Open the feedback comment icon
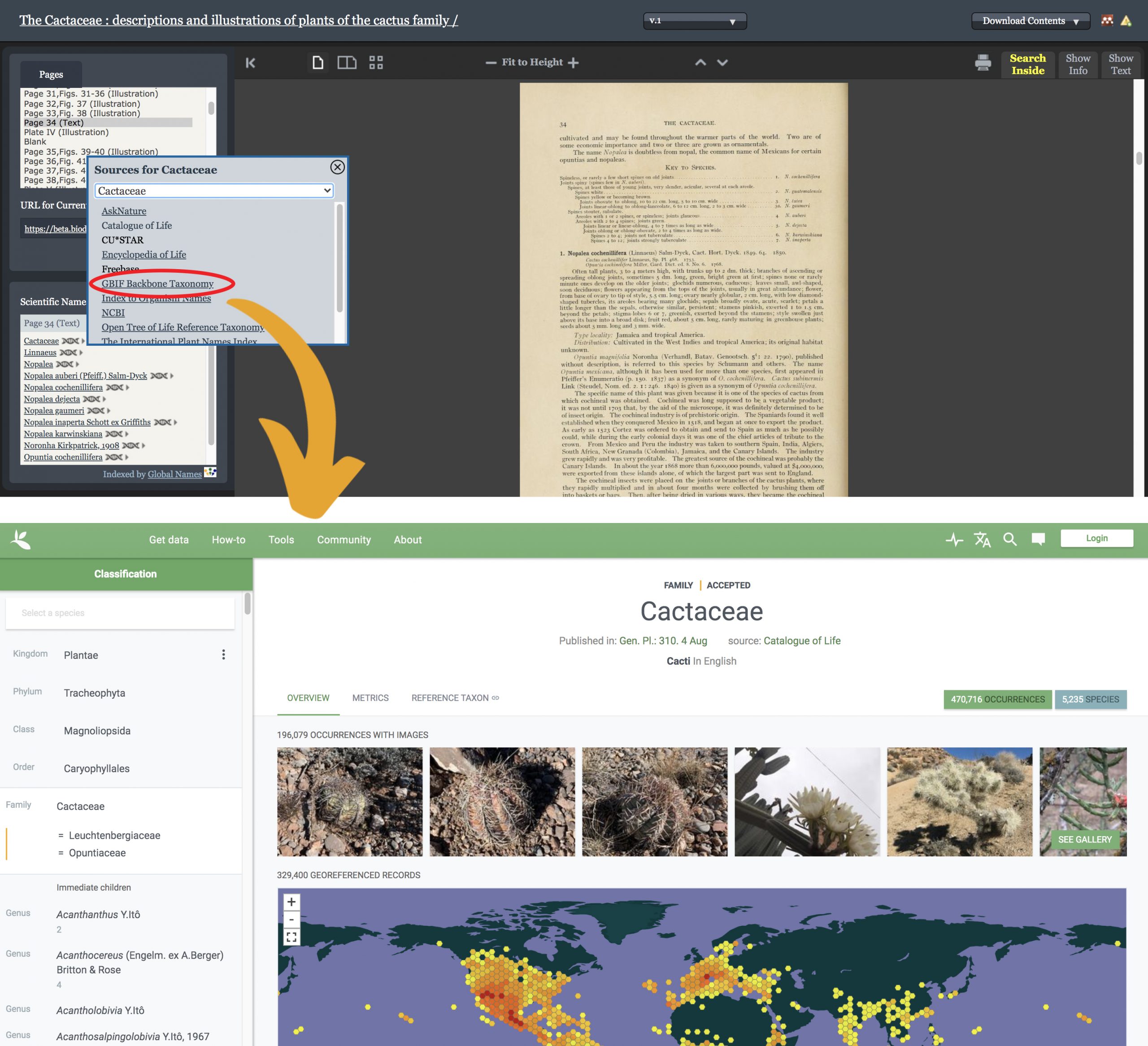Image resolution: width=1148 pixels, height=1046 pixels. 1038,539
